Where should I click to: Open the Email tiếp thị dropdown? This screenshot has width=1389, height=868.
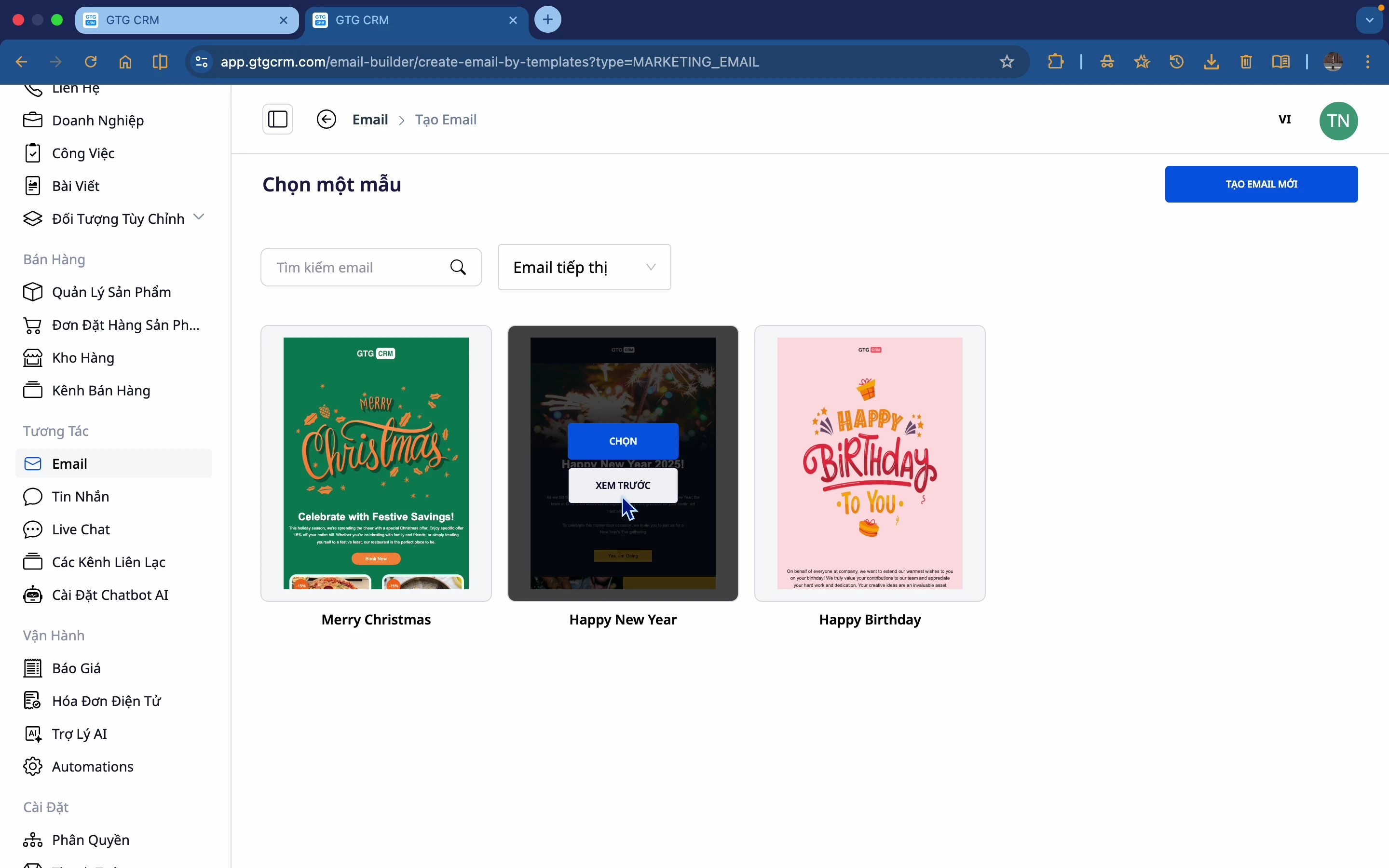[583, 267]
